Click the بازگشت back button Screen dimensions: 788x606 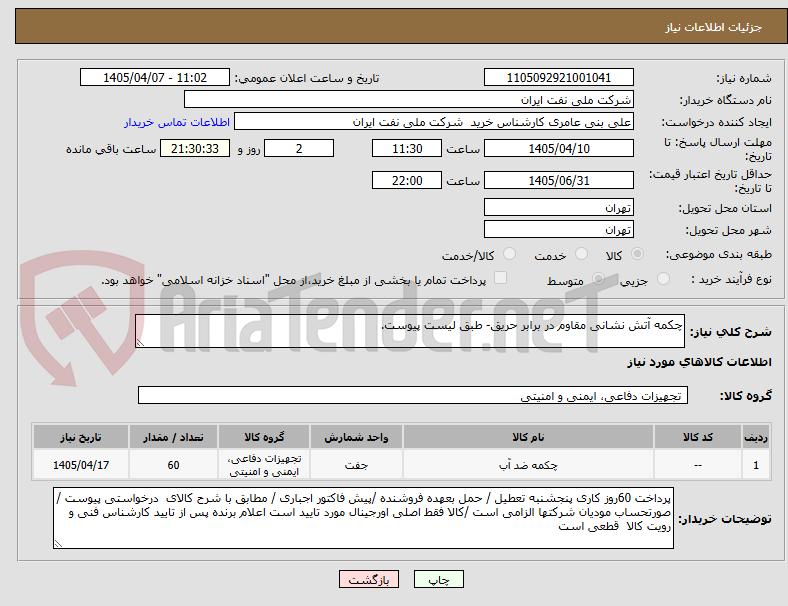(369, 579)
